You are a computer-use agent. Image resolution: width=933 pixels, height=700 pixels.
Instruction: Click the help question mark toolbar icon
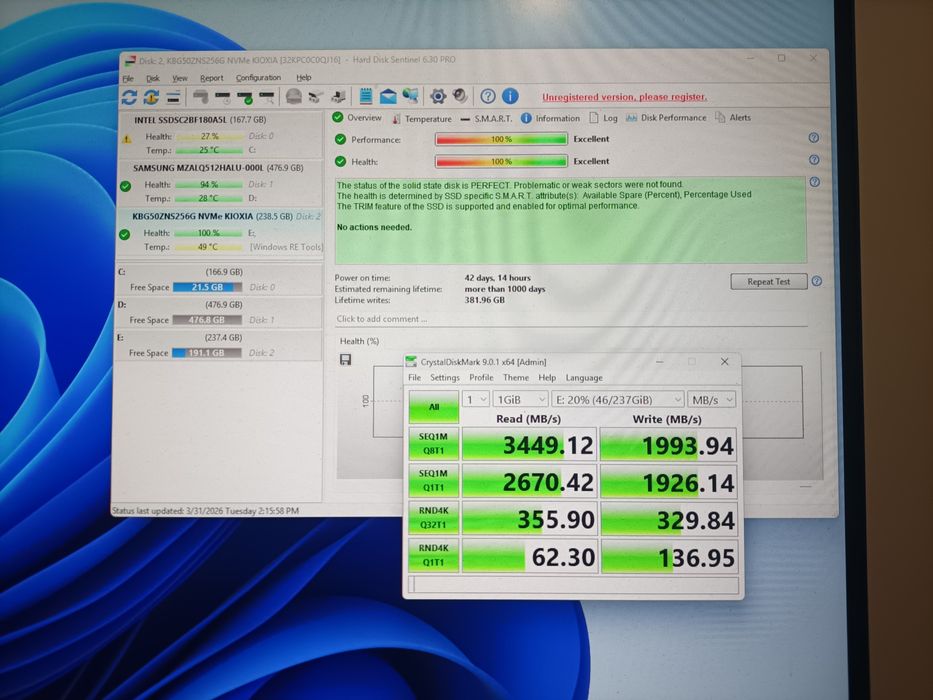[488, 97]
